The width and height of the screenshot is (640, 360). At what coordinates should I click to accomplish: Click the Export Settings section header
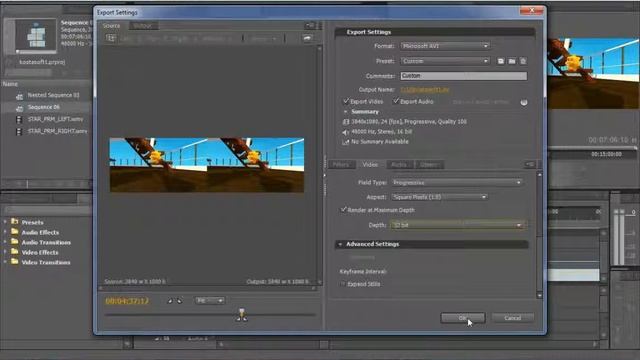click(x=435, y=32)
